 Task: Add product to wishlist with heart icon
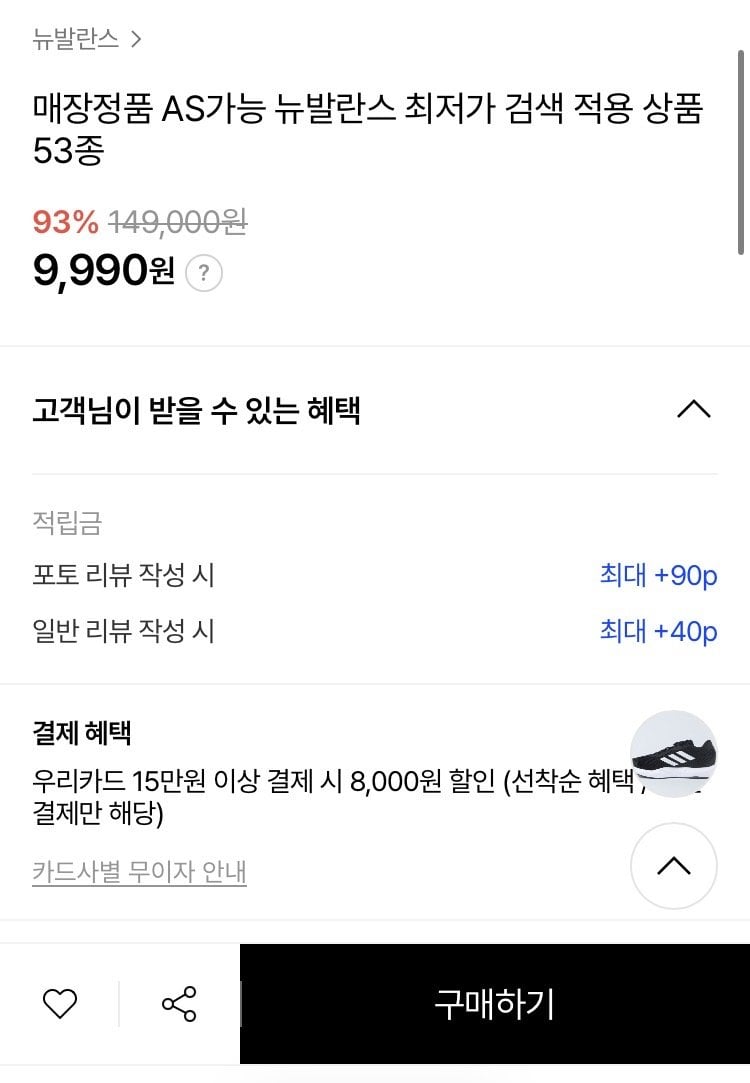click(x=60, y=1003)
